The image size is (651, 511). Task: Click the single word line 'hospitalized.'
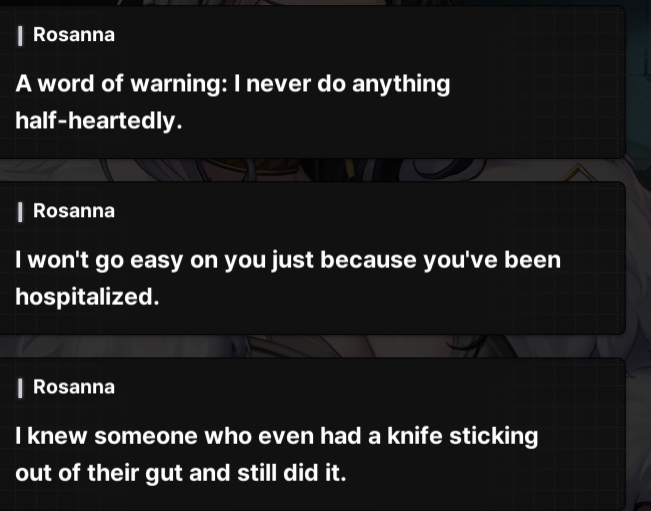[x=87, y=297]
